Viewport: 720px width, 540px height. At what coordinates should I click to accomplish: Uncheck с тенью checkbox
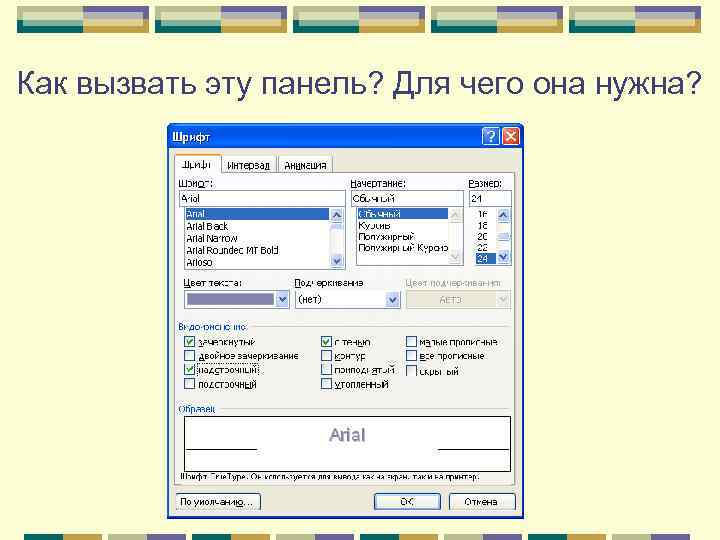(326, 341)
